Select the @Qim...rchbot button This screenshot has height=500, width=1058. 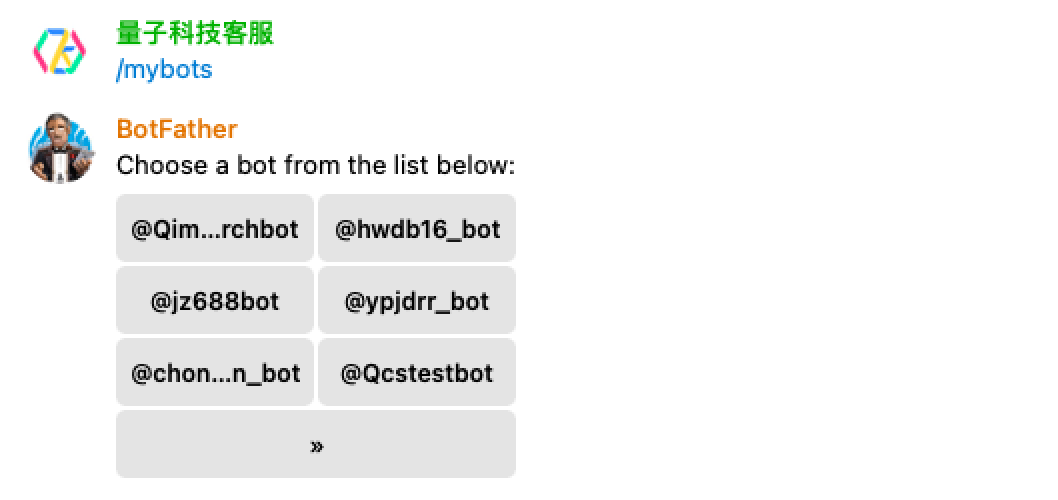(215, 229)
